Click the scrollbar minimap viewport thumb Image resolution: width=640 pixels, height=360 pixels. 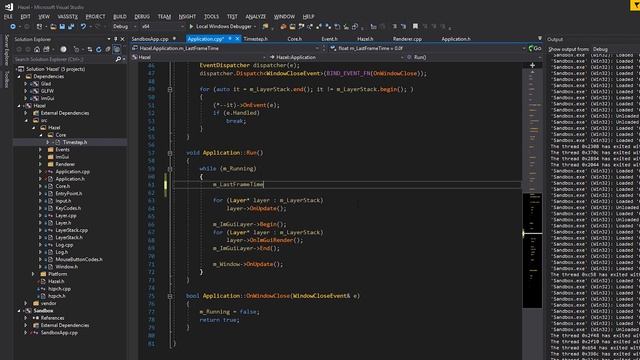[x=532, y=251]
